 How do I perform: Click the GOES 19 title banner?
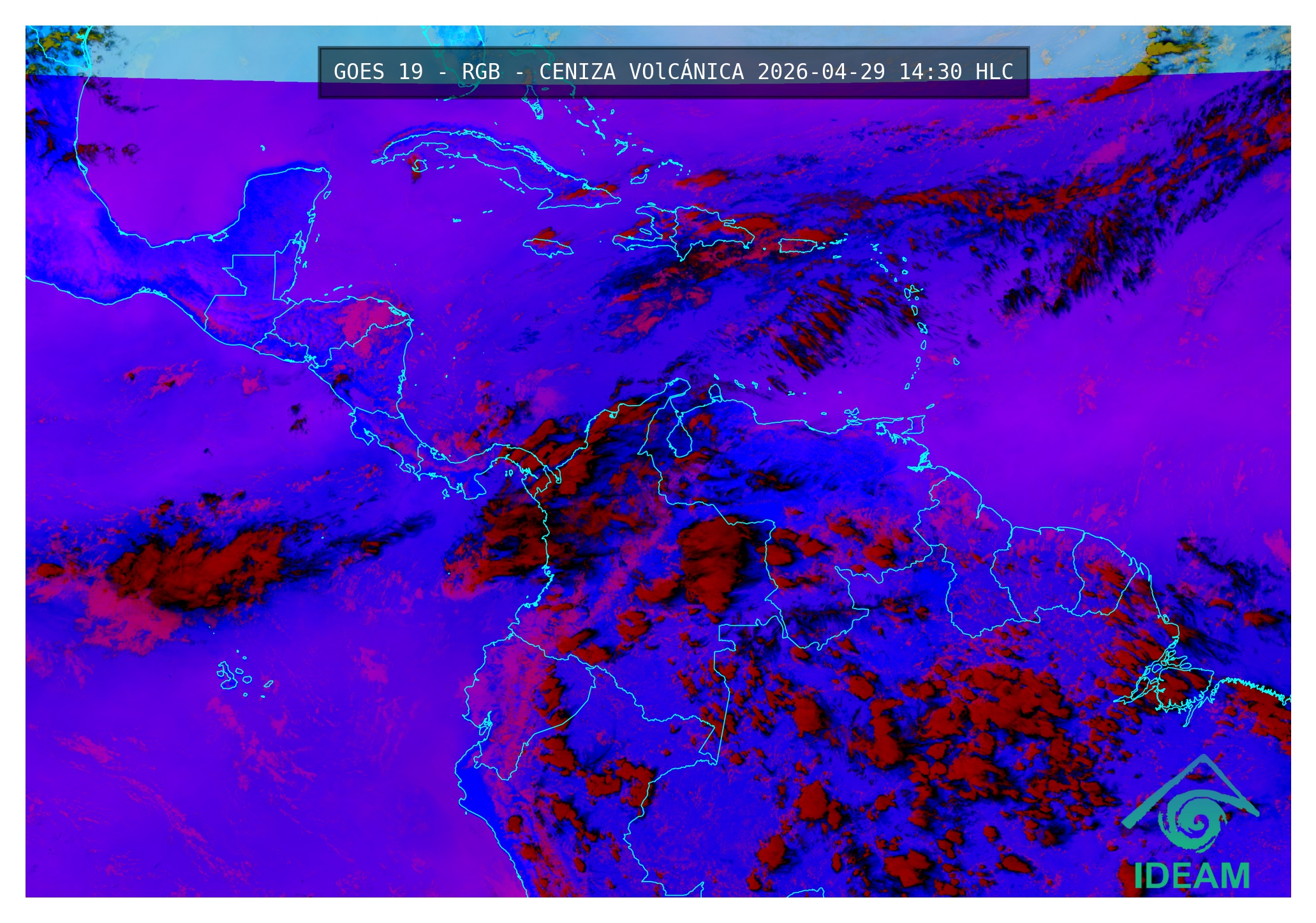[x=673, y=72]
